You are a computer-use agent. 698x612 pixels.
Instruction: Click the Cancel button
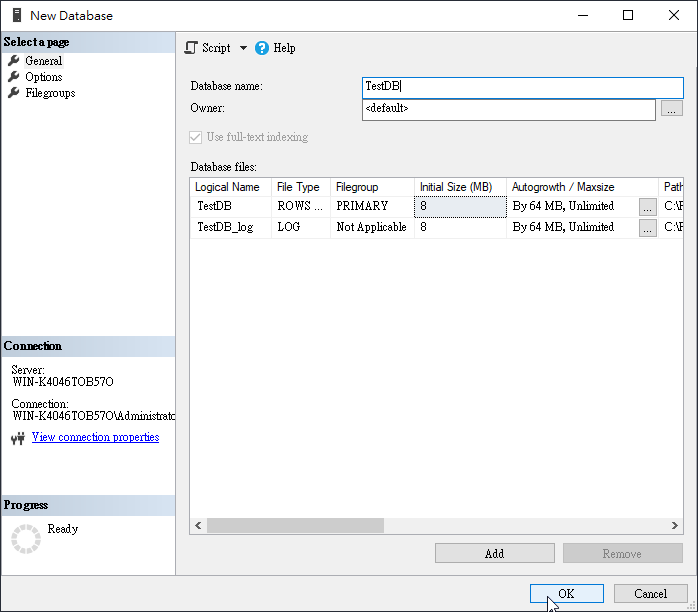pos(650,594)
